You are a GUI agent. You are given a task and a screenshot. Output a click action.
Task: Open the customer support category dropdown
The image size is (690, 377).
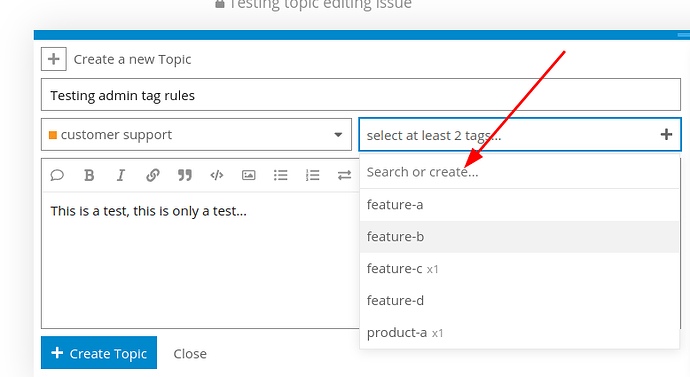(196, 135)
